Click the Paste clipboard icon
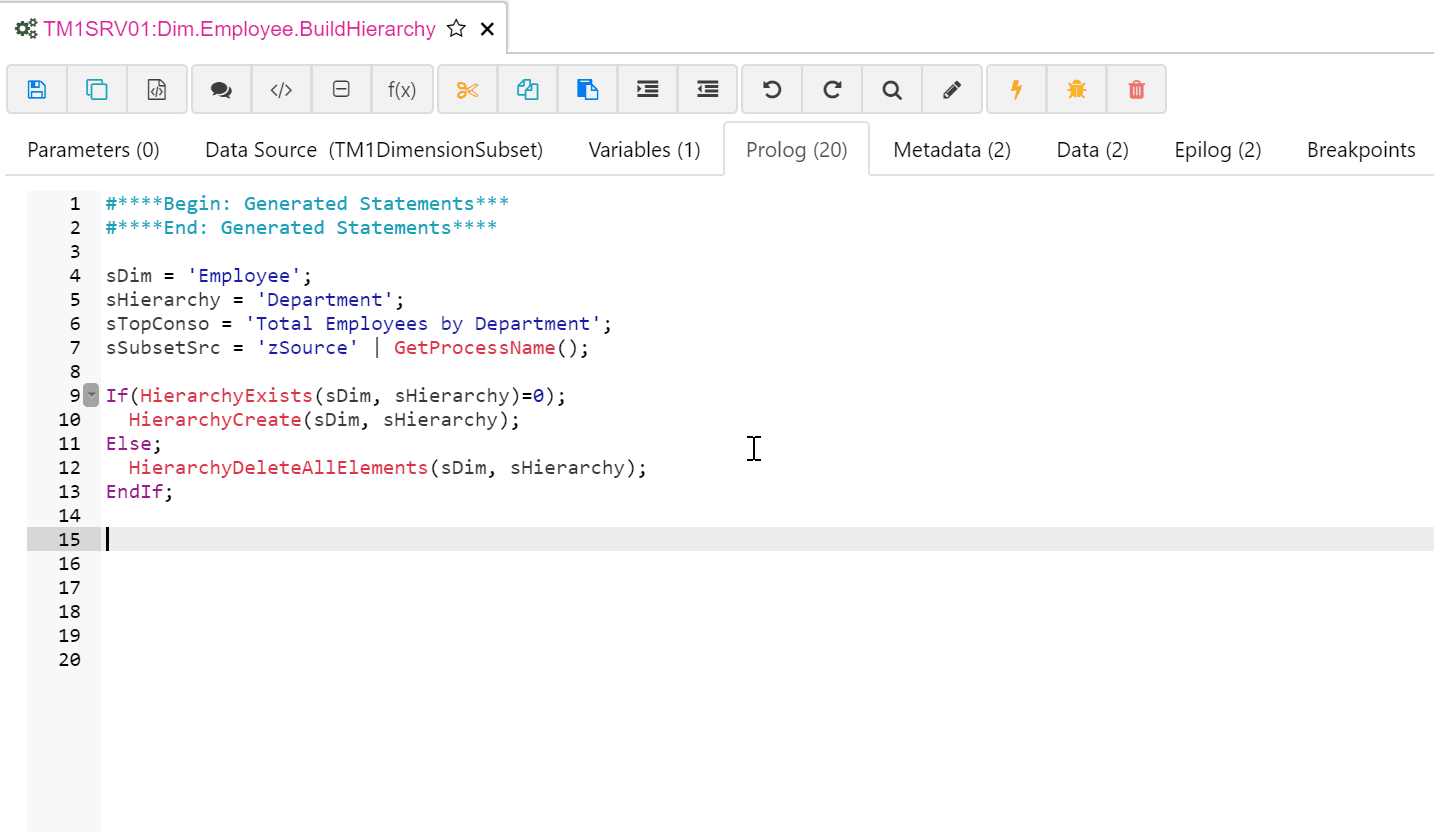This screenshot has width=1434, height=832. point(588,90)
